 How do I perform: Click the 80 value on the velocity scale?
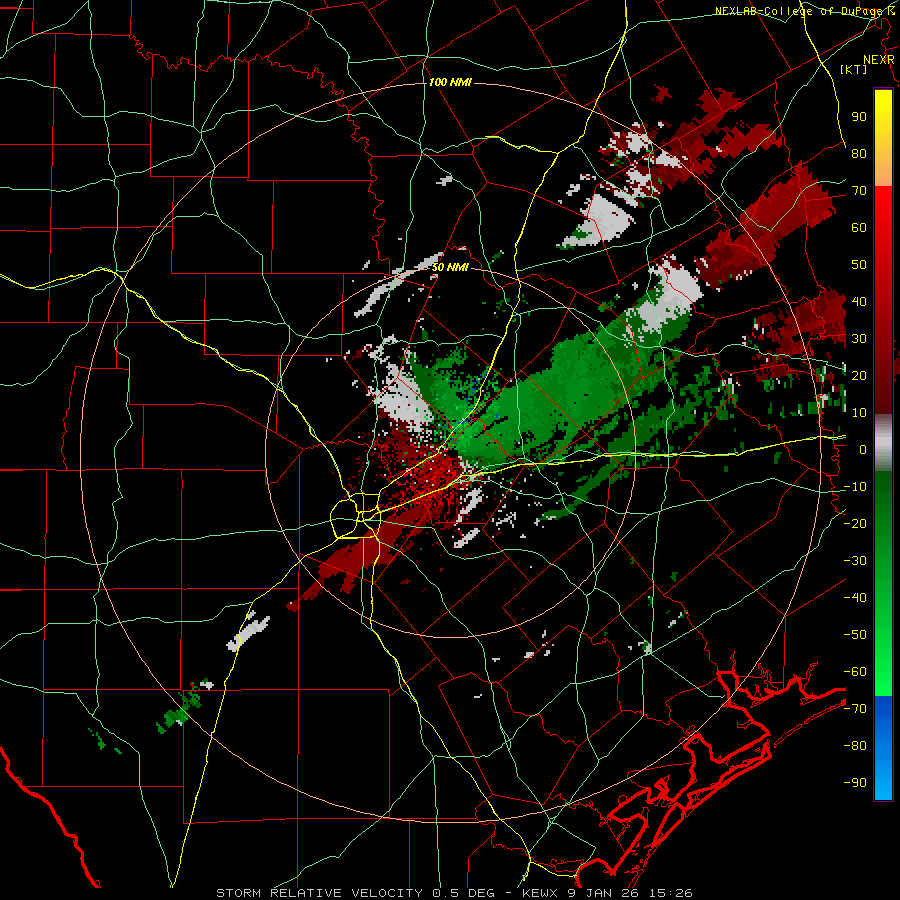click(859, 153)
